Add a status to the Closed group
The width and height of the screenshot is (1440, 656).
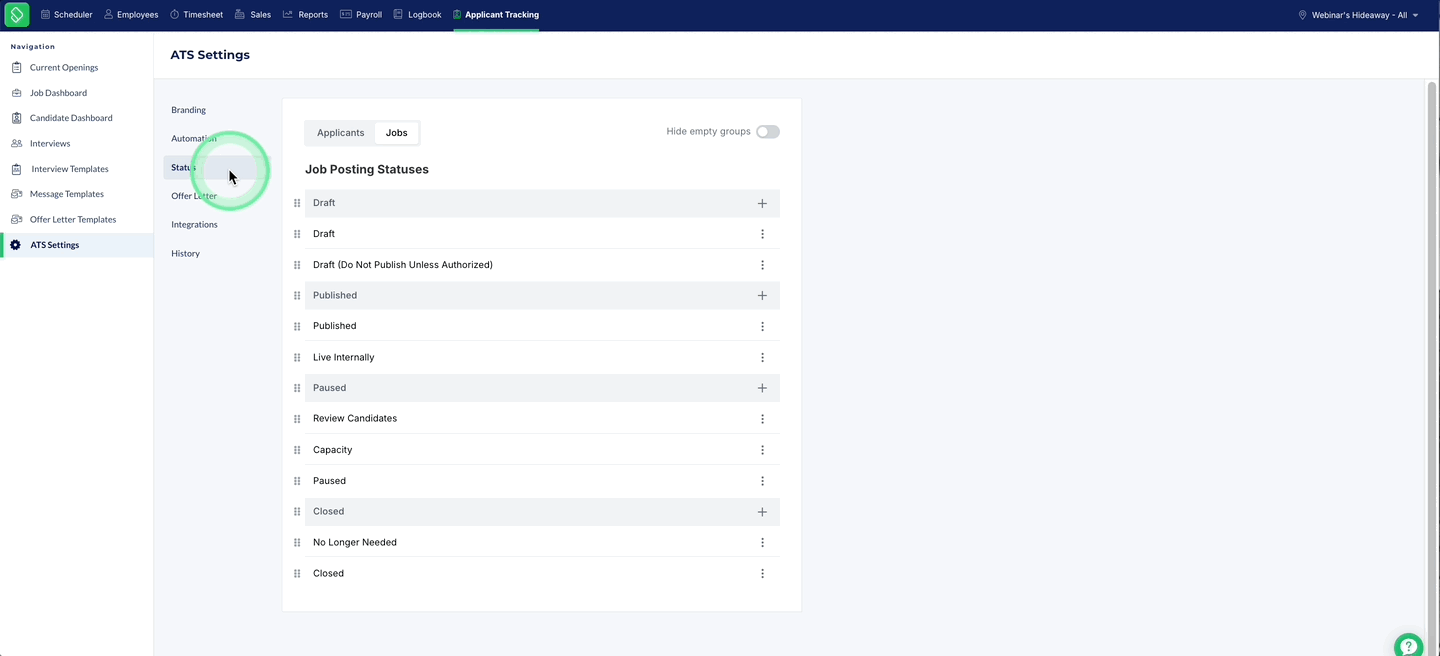762,511
